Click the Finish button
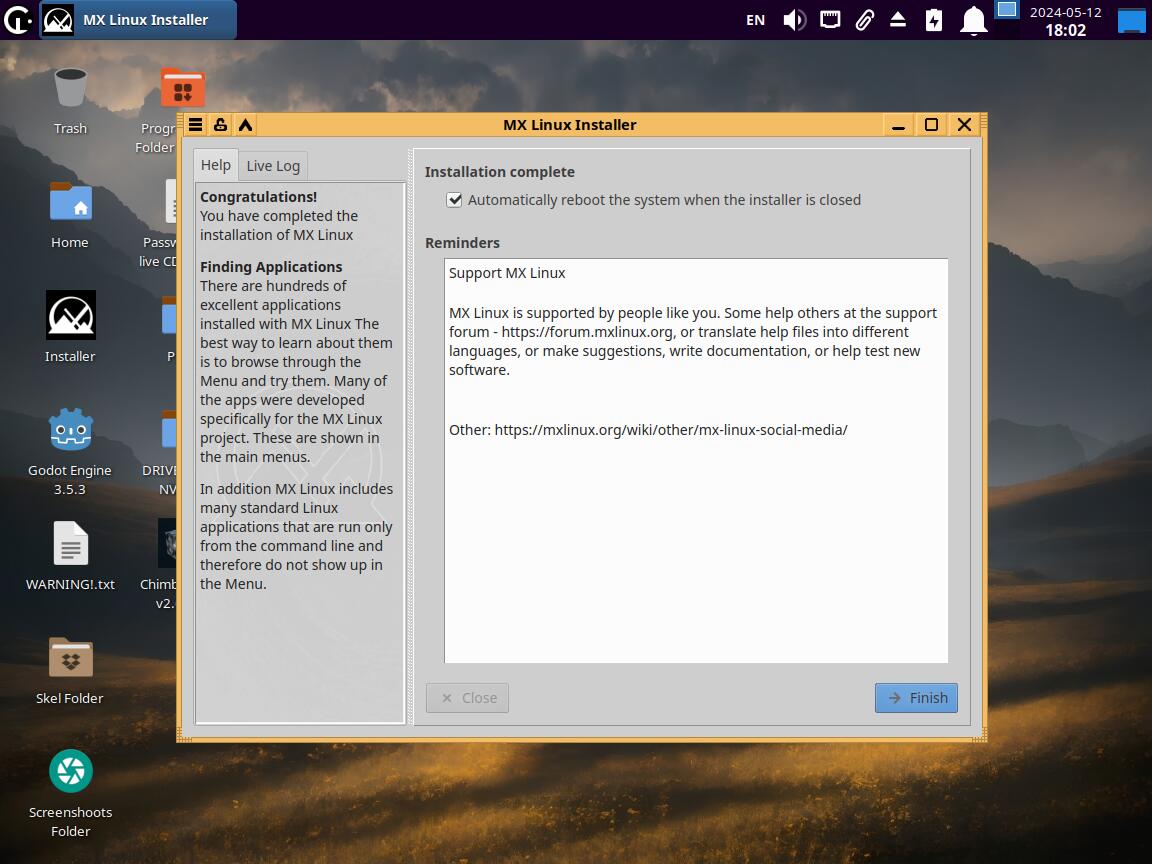 point(916,698)
